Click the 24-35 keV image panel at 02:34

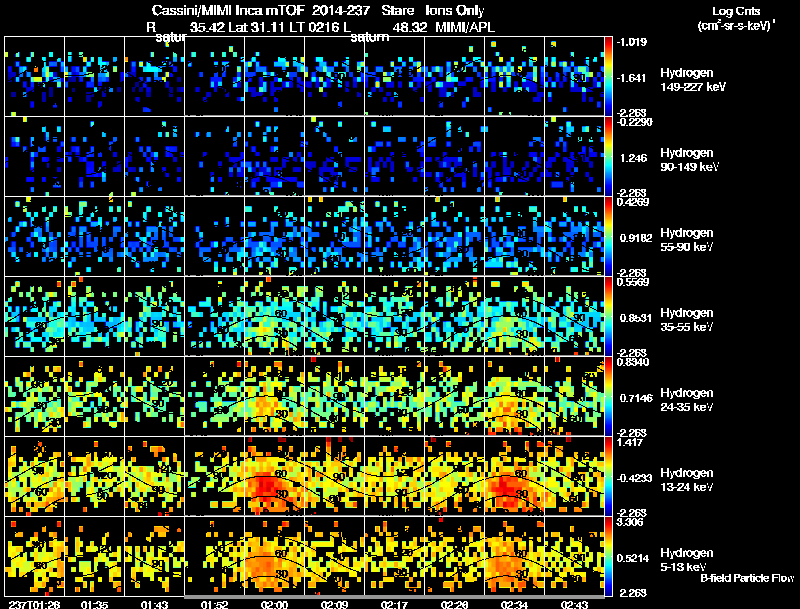coord(514,396)
